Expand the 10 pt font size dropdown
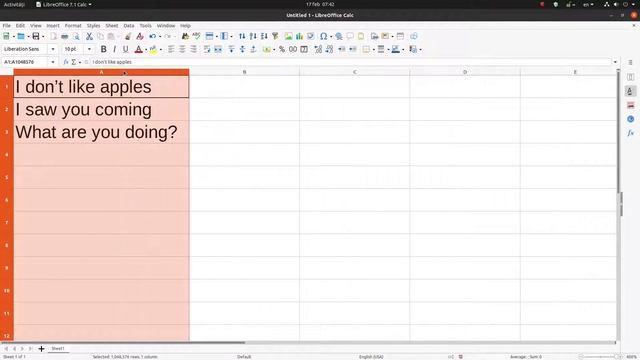This screenshot has width=640, height=360. point(89,49)
